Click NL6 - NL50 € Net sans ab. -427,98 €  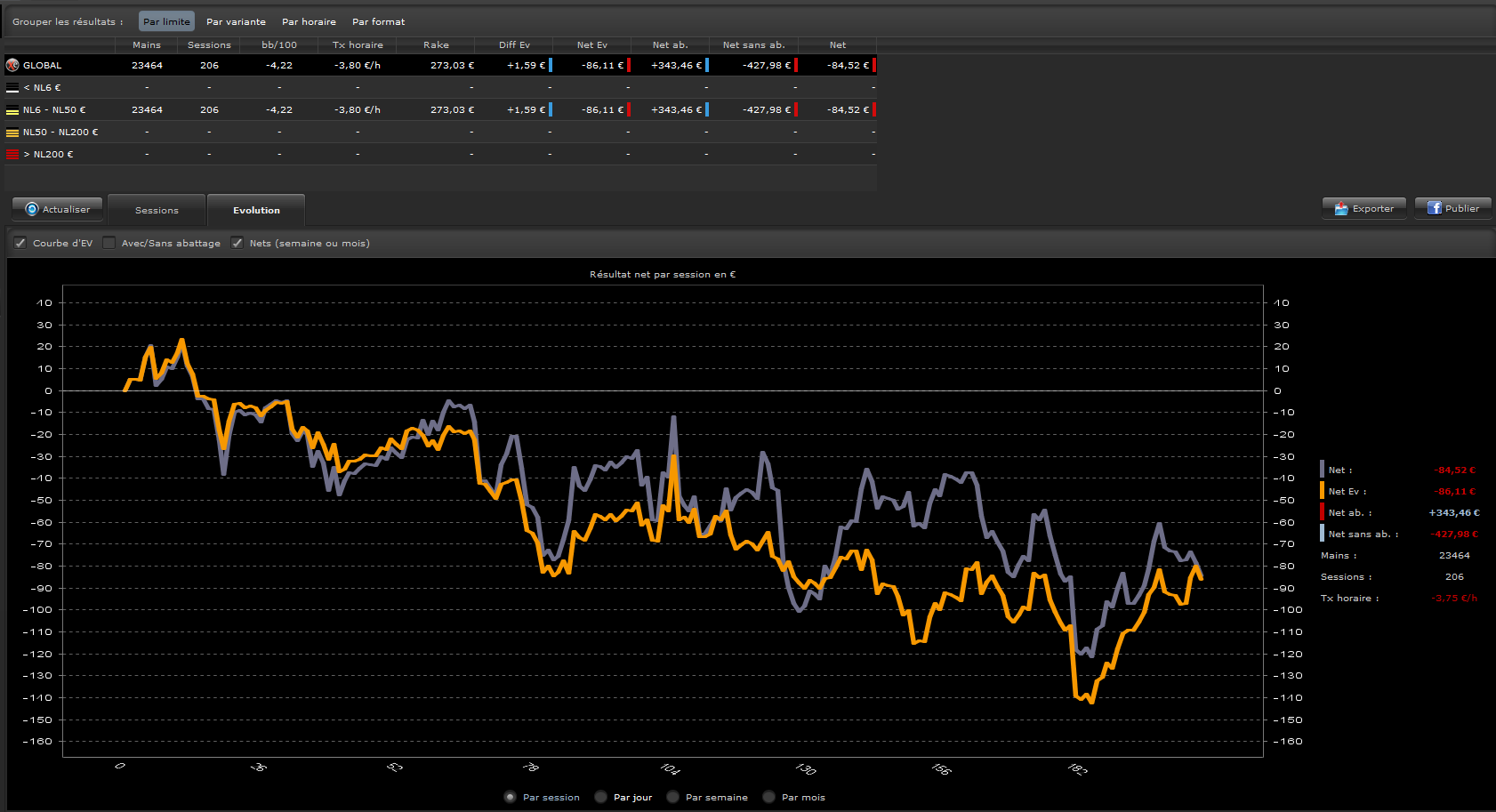coord(766,110)
